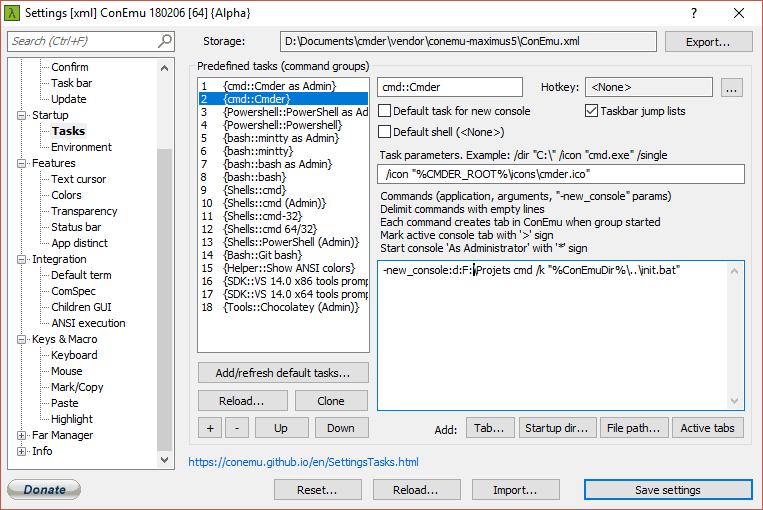This screenshot has height=510, width=763.
Task: Open ComSpec settings page
Action: pos(73,291)
